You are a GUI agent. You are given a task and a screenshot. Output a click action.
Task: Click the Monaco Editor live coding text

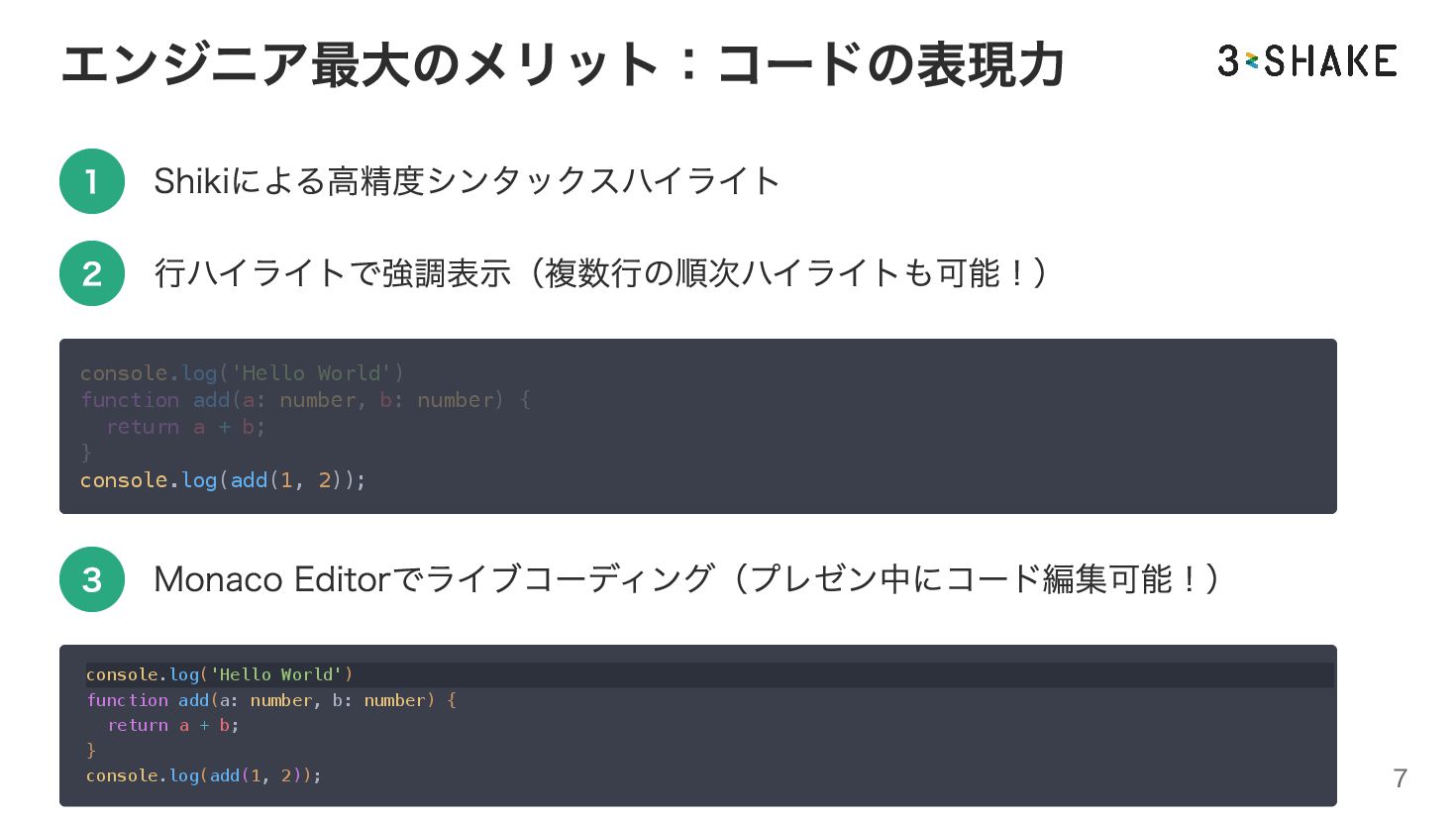(685, 579)
